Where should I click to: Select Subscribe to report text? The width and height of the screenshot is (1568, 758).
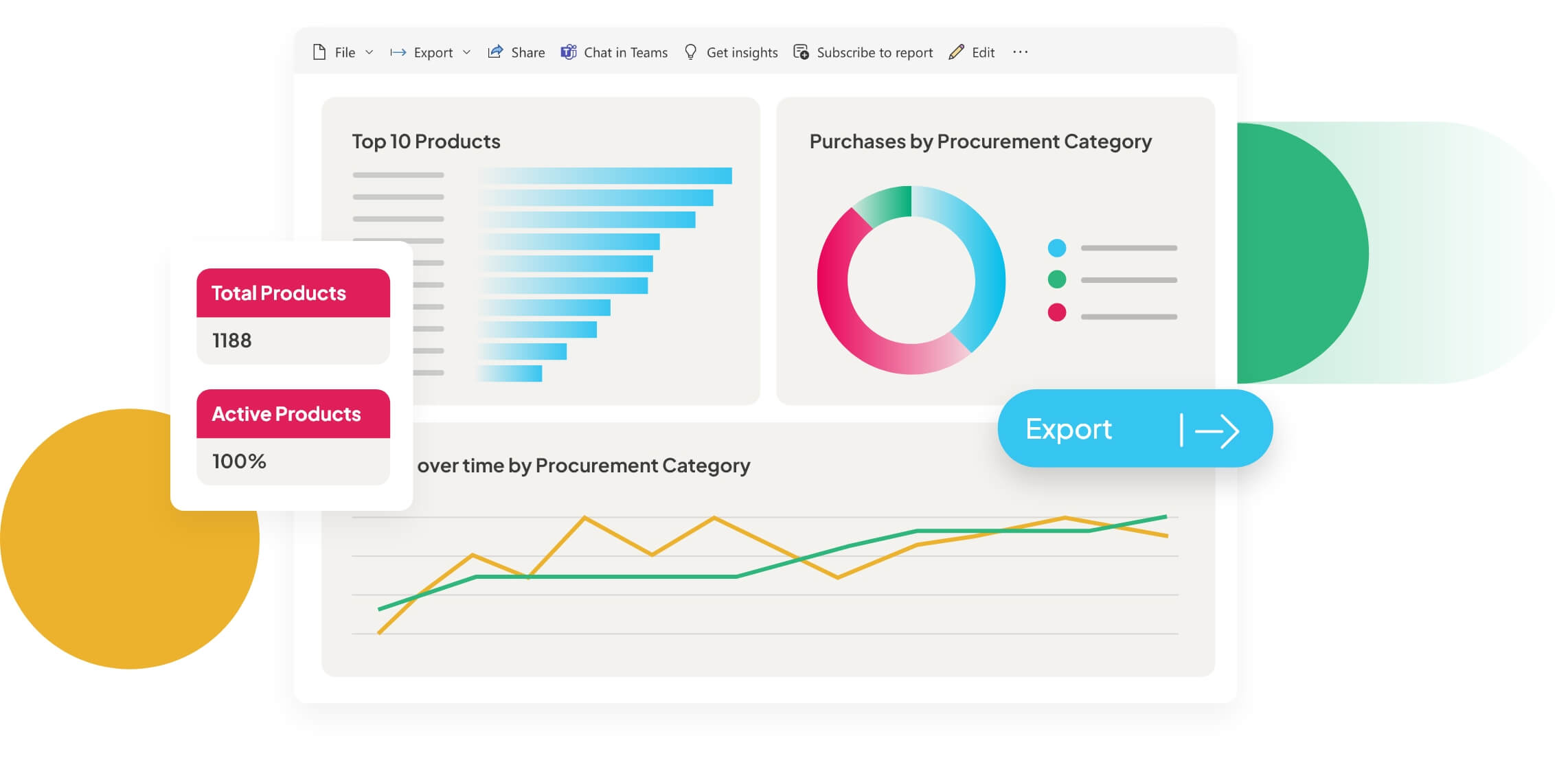(874, 52)
